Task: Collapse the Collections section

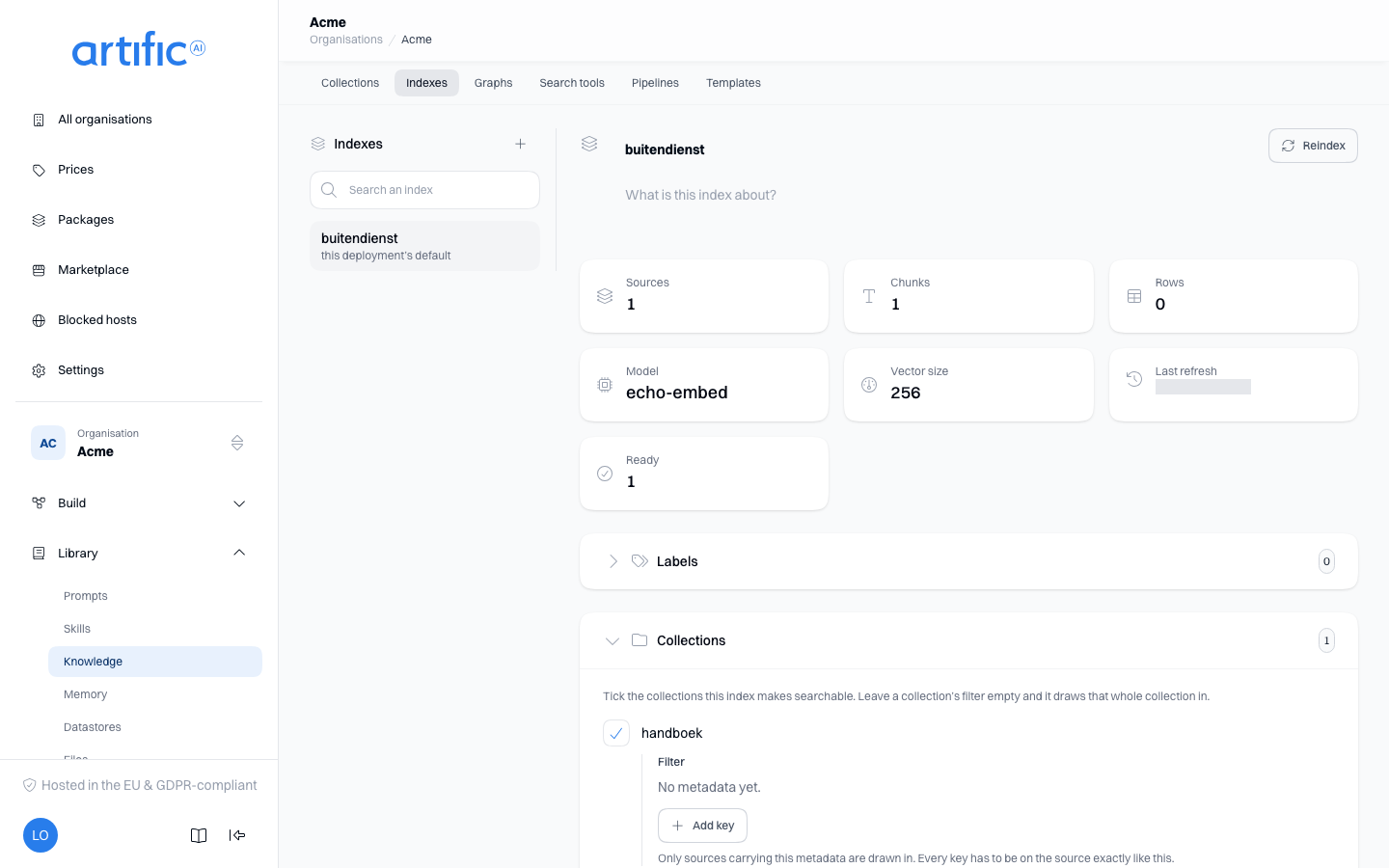Action: pos(613,640)
